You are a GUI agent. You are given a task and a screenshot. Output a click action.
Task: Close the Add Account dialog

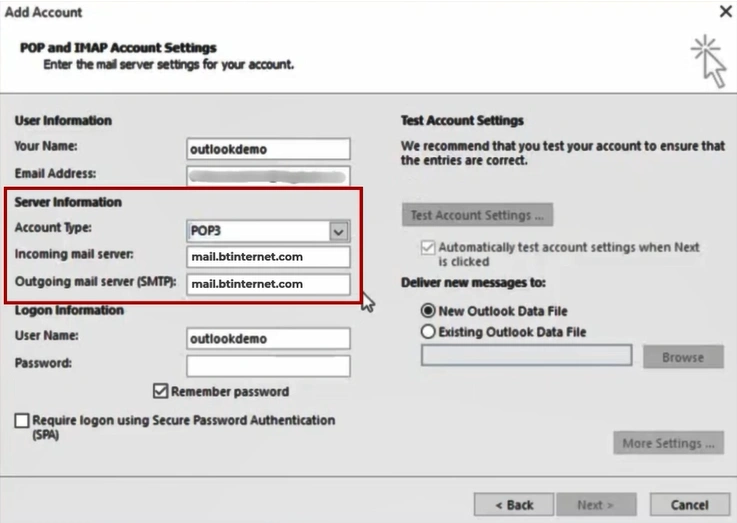point(726,12)
